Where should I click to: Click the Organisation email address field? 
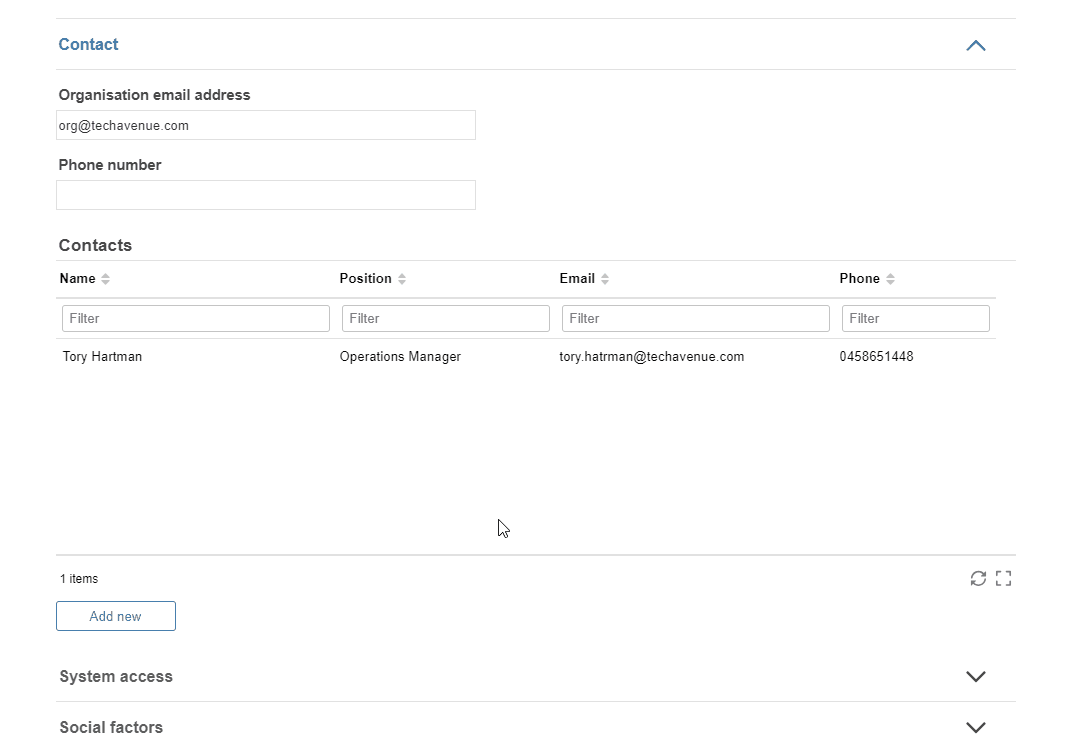[x=266, y=125]
